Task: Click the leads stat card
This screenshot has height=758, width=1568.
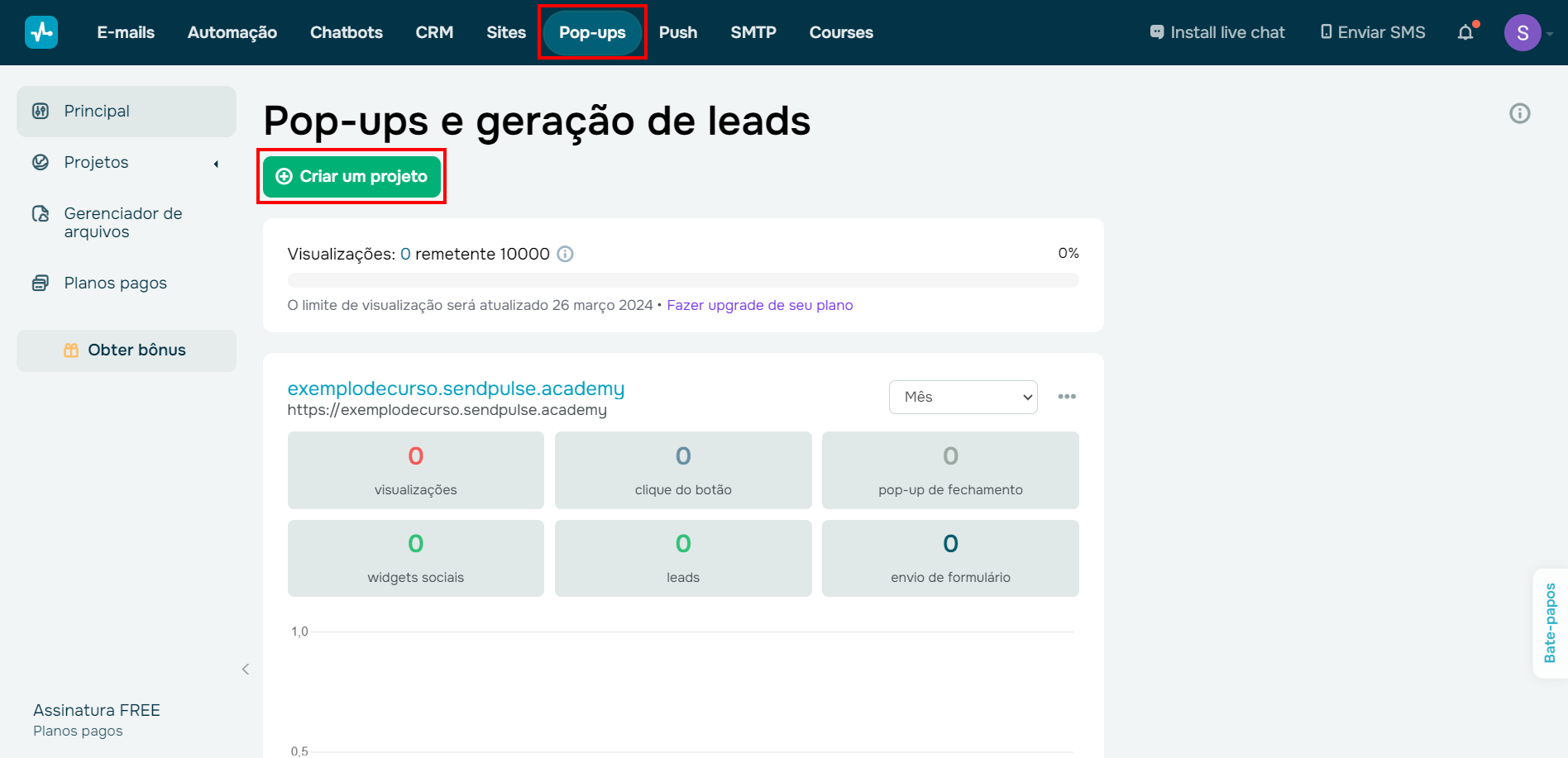Action: [x=683, y=558]
